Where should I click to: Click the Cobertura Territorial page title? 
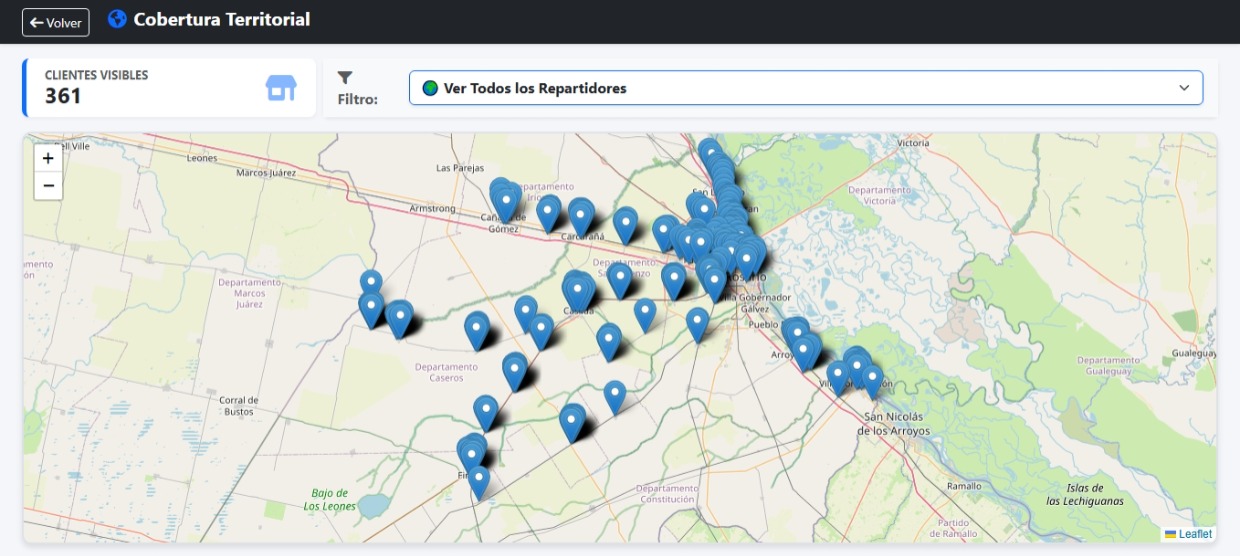click(x=222, y=19)
